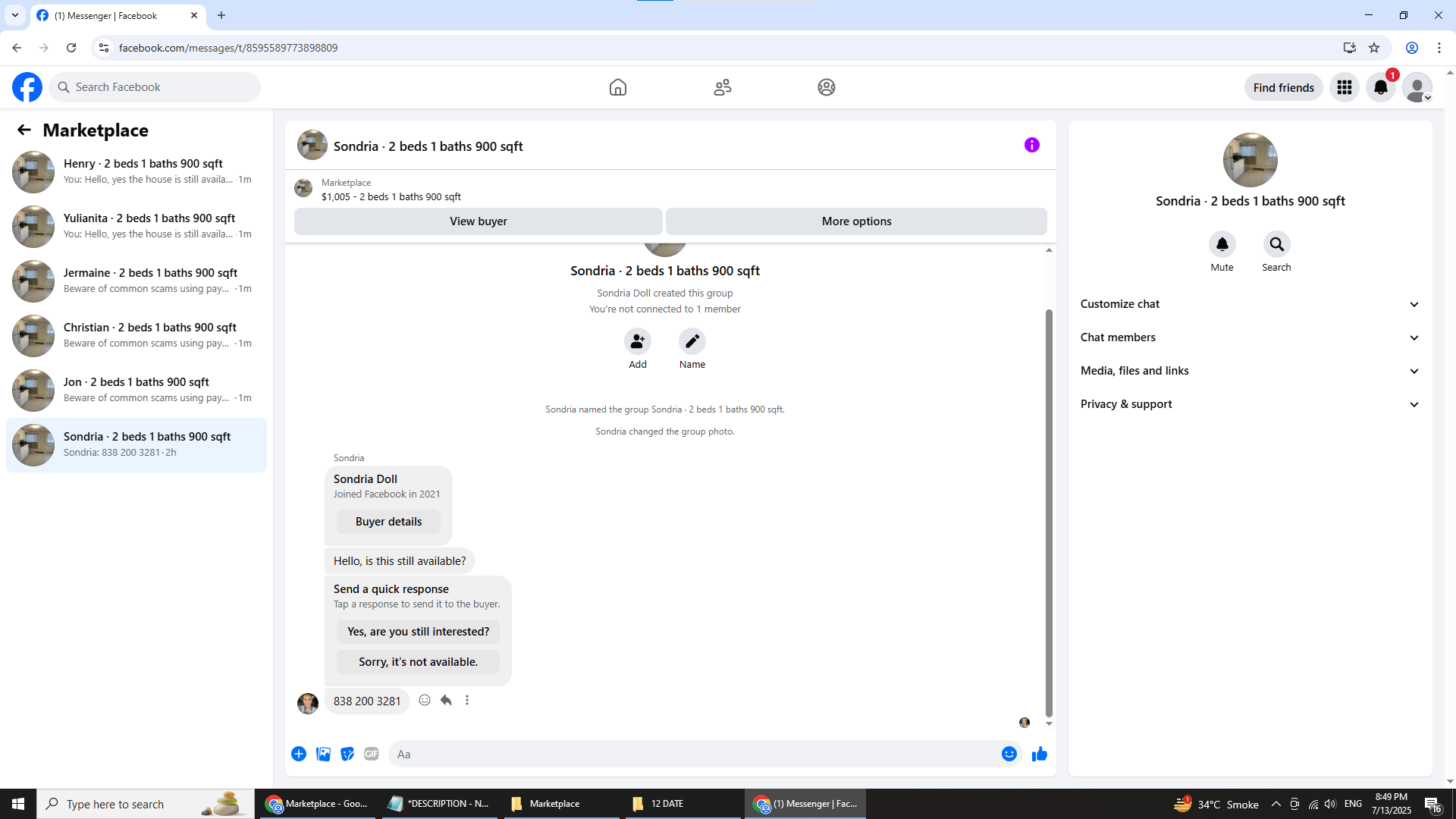Click the View buyer button
The height and width of the screenshot is (819, 1456).
pos(478,221)
